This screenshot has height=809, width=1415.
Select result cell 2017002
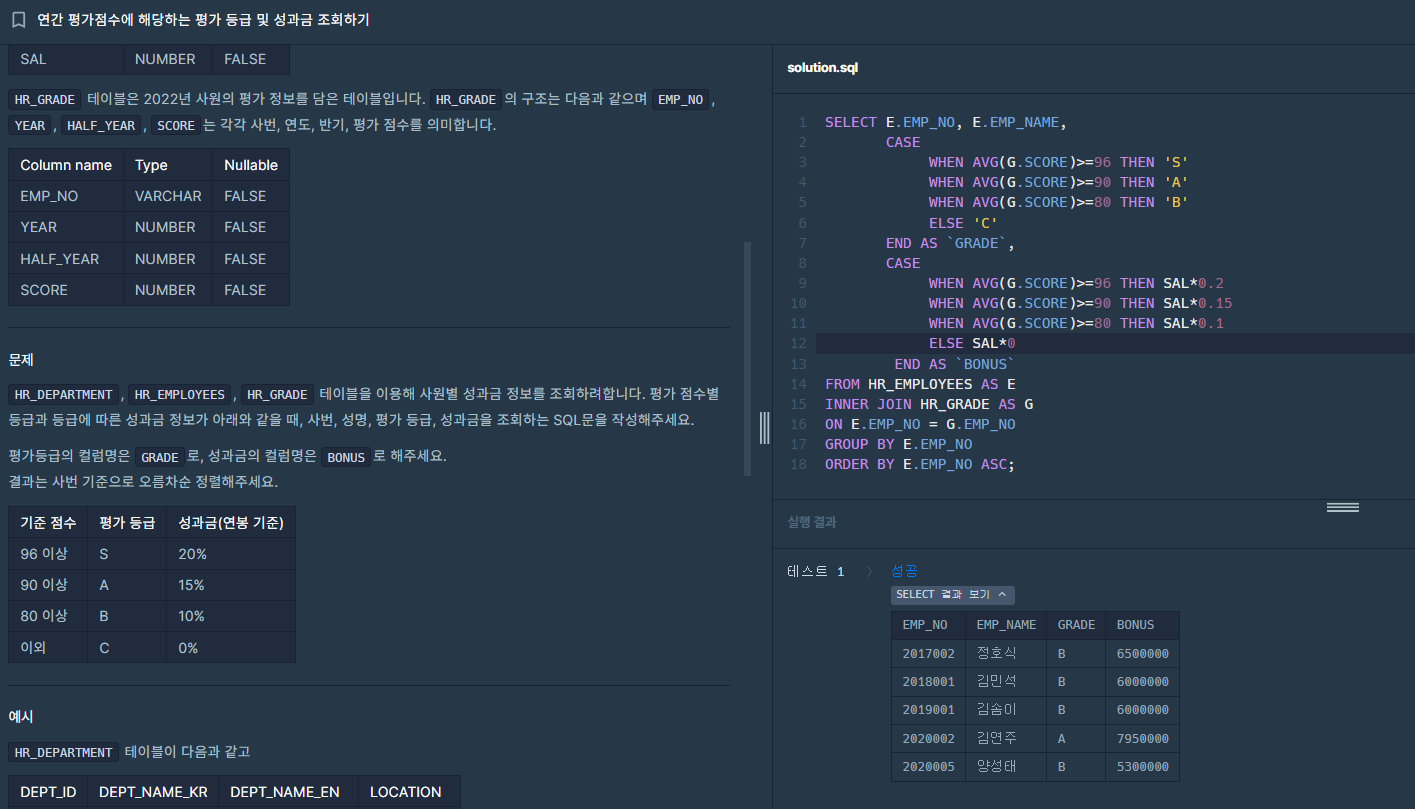click(x=928, y=653)
